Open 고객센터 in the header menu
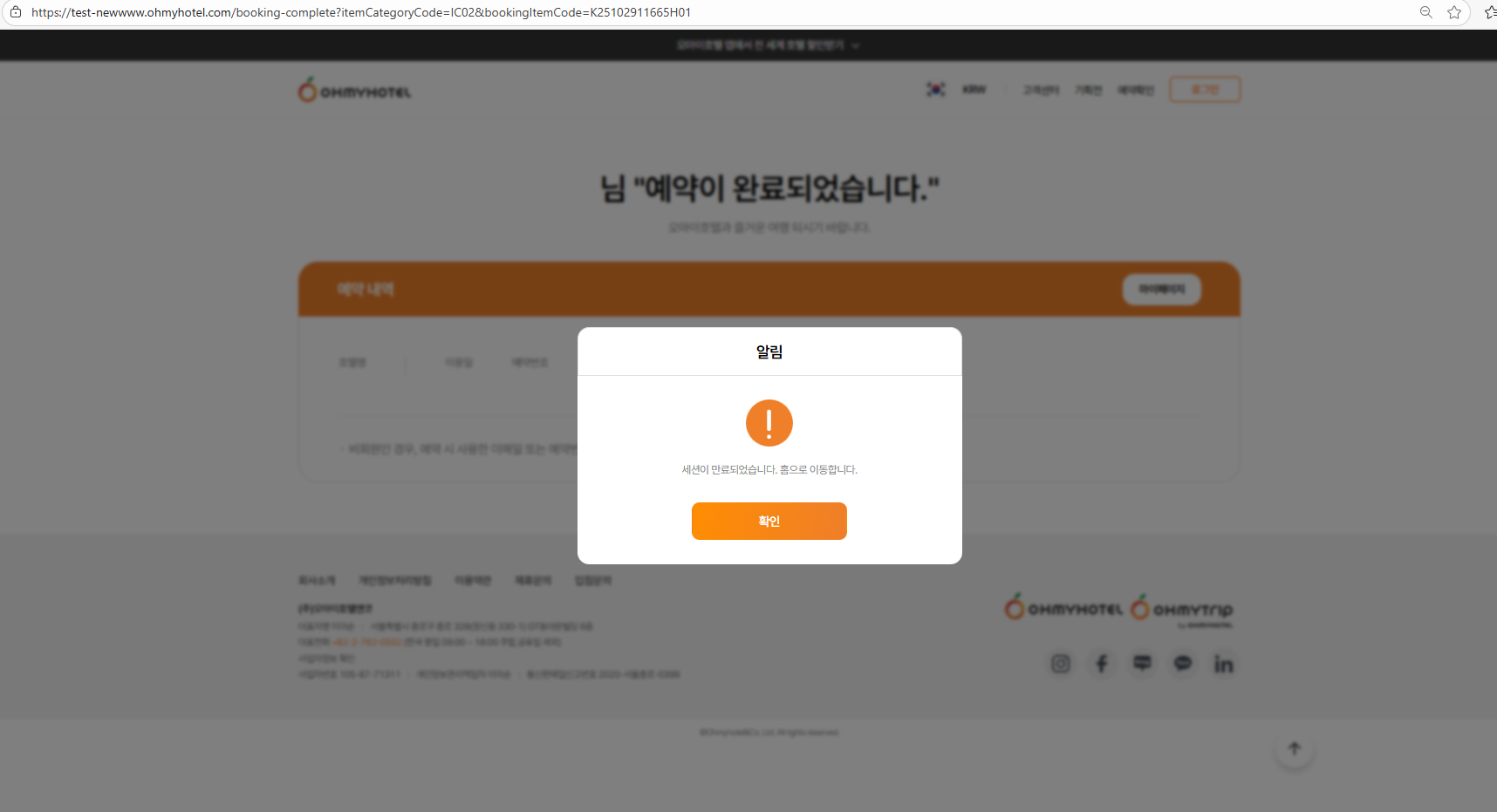The width and height of the screenshot is (1497, 812). point(1041,90)
